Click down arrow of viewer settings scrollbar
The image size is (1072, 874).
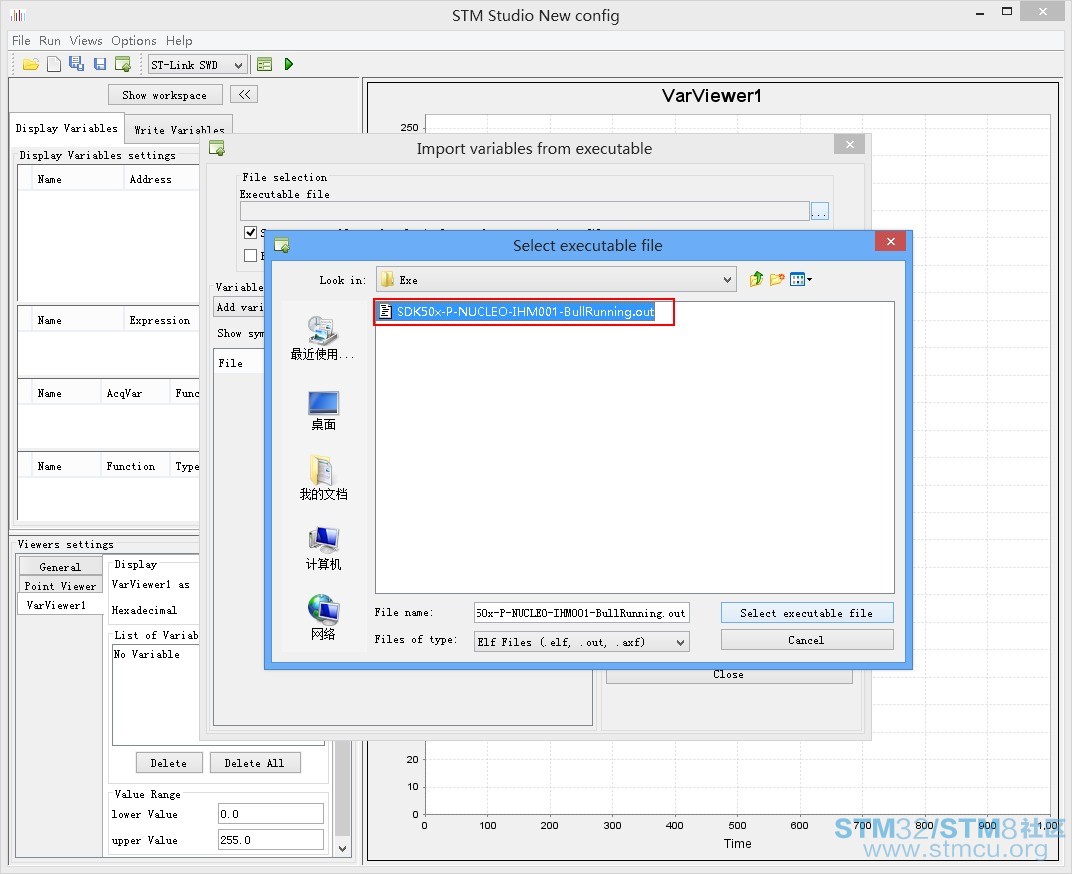(x=343, y=848)
